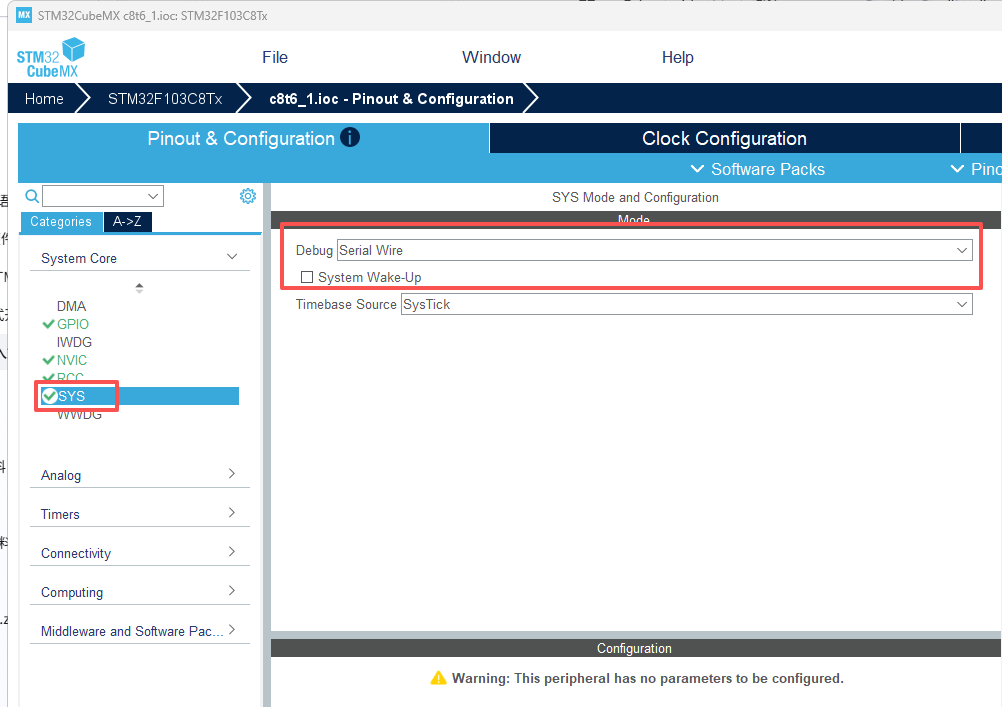Screen dimensions: 1002x707
Task: Select the SYS peripheral entry
Action: click(x=139, y=396)
